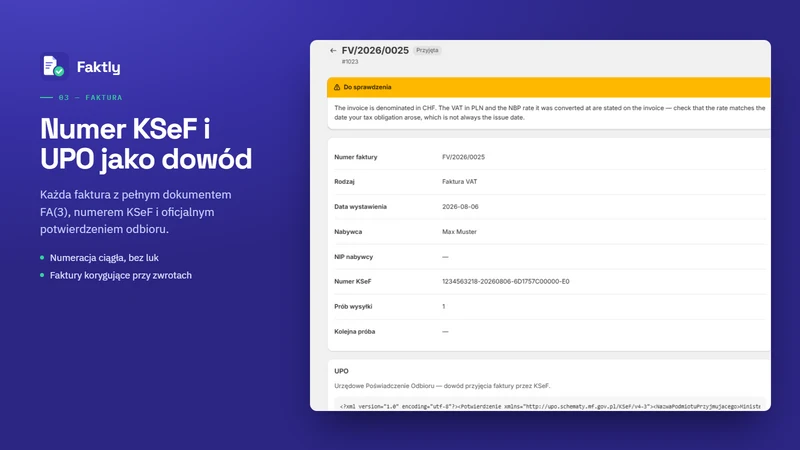Click the Numer faktury label
Image resolution: width=800 pixels, height=450 pixels.
[356, 157]
